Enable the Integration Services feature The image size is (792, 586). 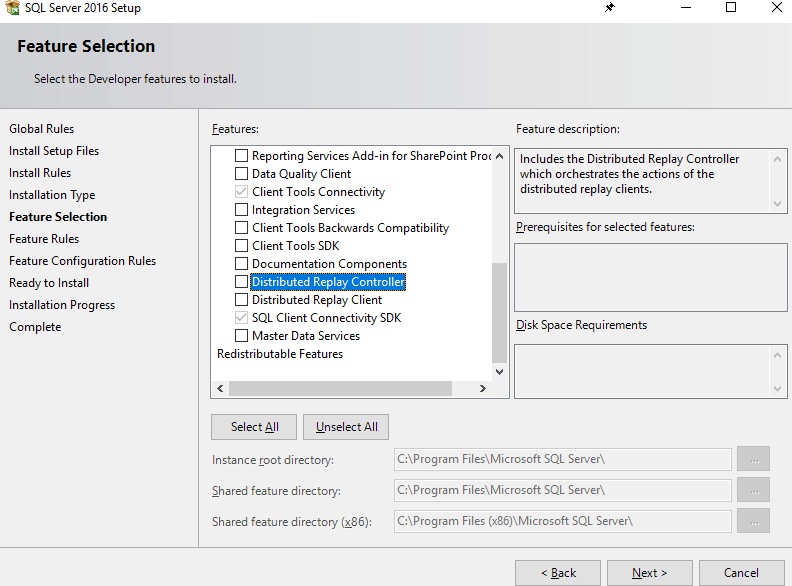[241, 209]
